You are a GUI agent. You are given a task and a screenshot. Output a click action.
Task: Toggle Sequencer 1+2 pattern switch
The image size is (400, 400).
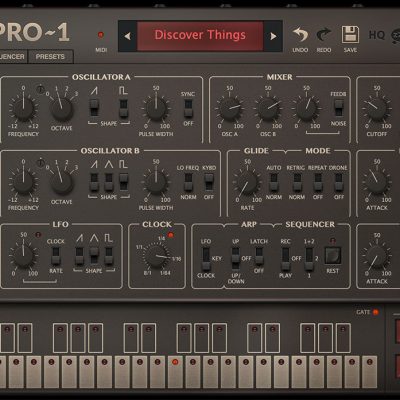click(309, 259)
